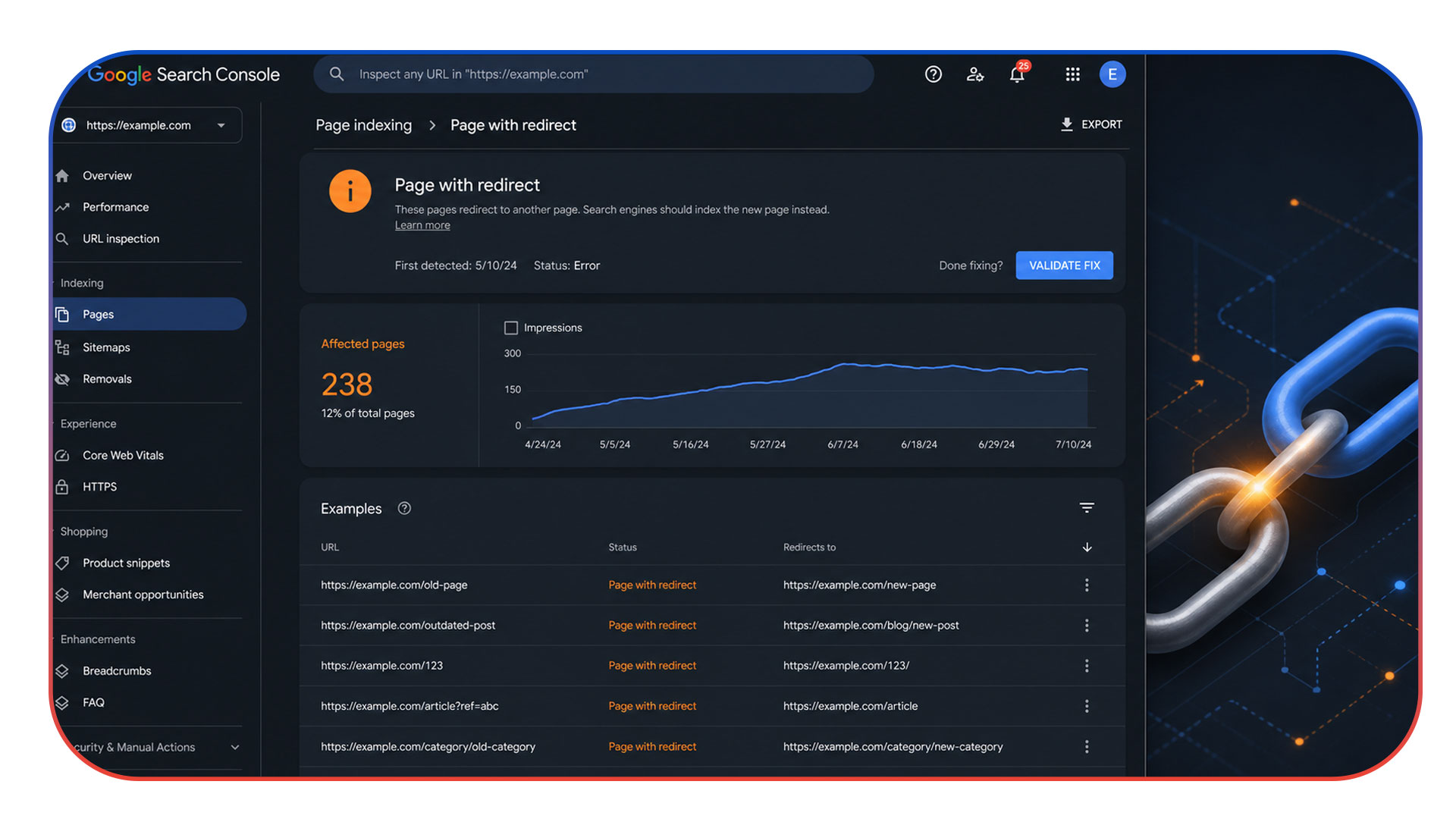The image size is (1456, 819).
Task: Go back to Page indexing breadcrumb
Action: [363, 125]
